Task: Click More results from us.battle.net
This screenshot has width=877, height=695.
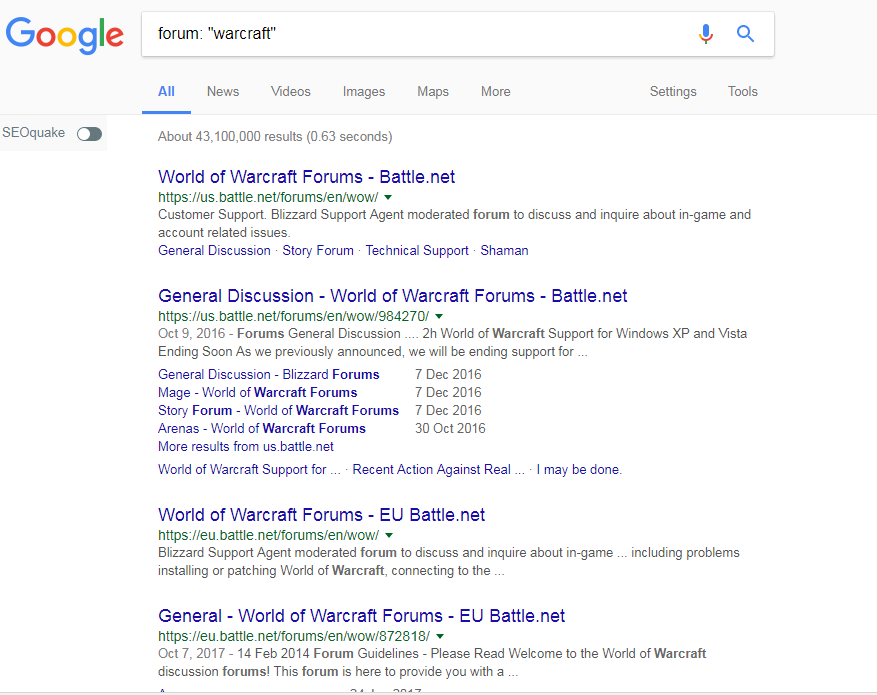Action: [246, 447]
